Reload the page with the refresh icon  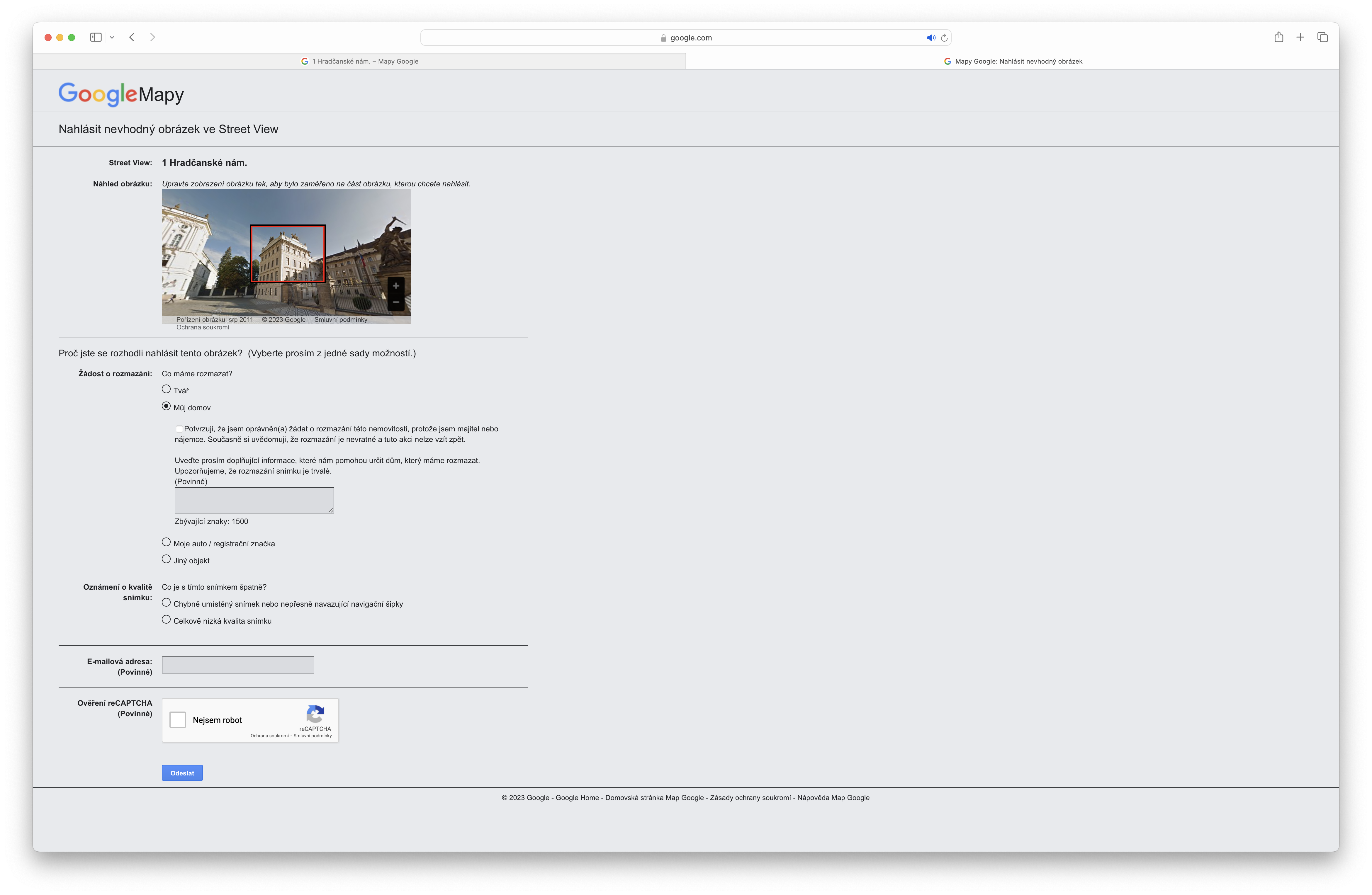944,38
